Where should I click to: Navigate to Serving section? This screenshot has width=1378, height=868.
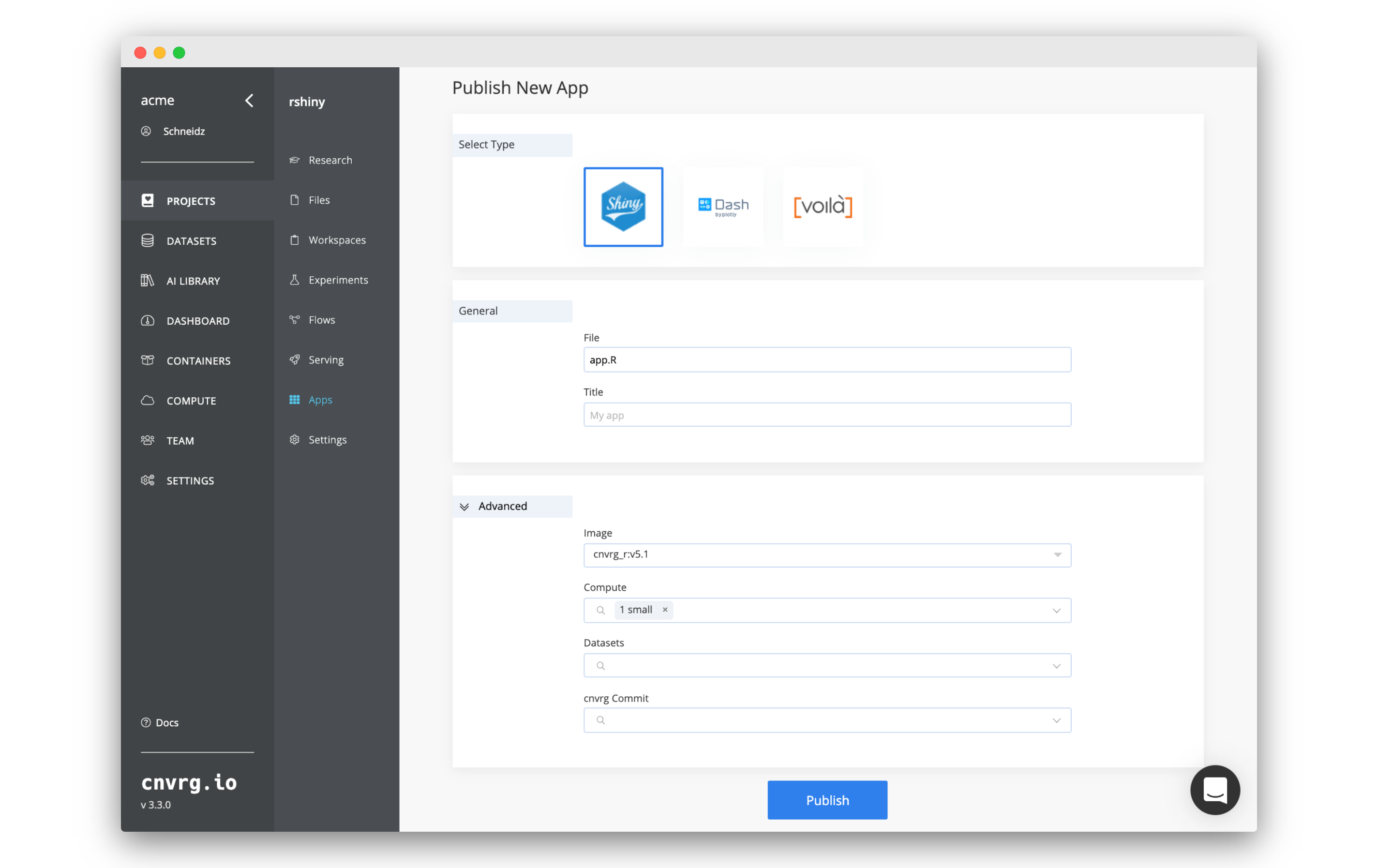click(327, 359)
